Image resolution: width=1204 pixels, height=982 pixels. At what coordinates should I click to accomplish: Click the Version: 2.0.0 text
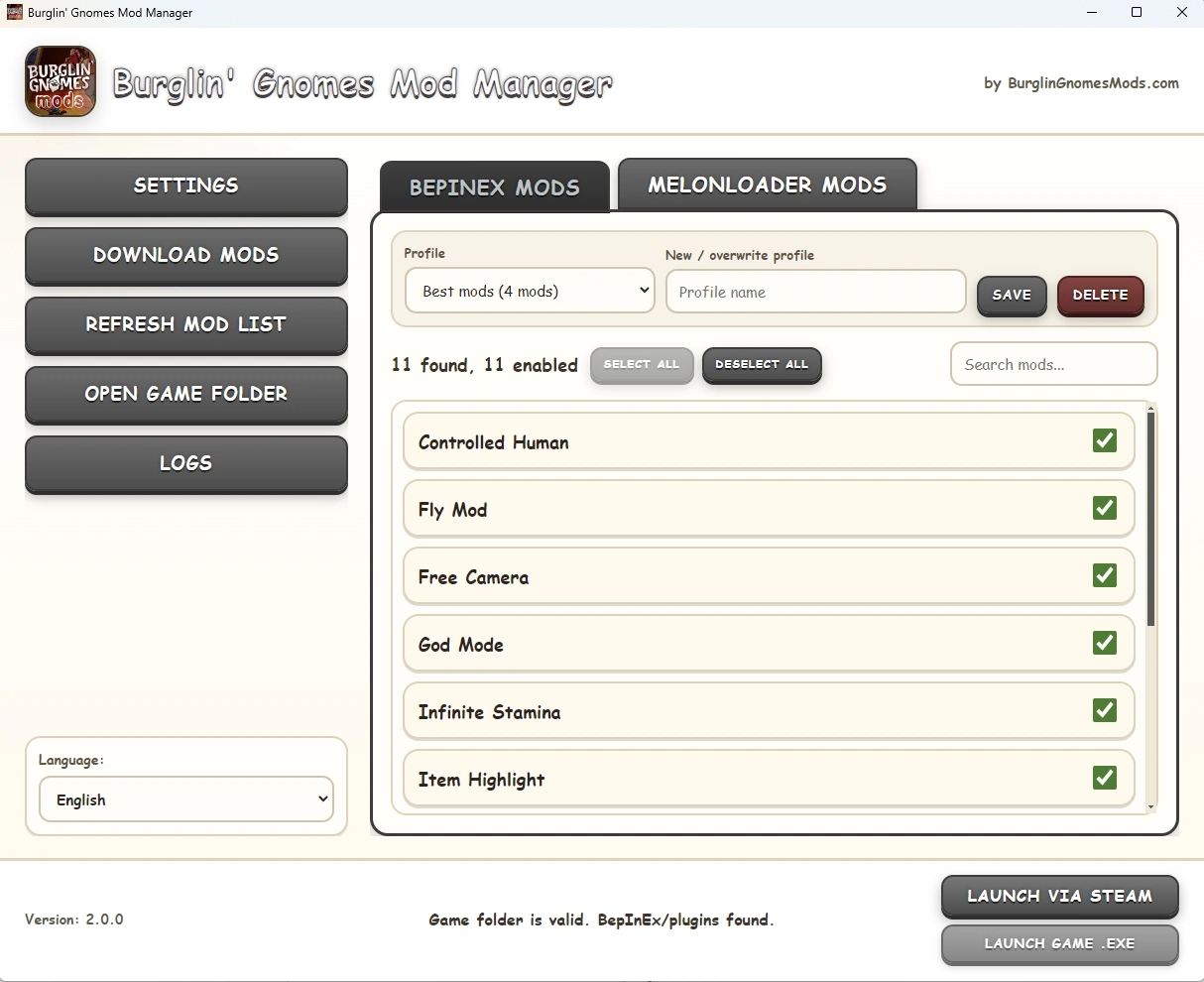coord(74,920)
